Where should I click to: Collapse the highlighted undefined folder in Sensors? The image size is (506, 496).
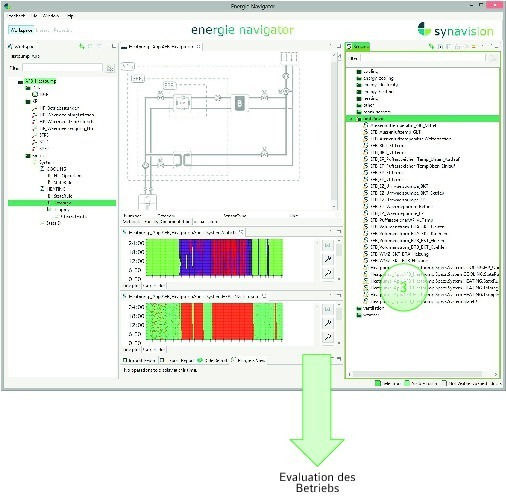[x=351, y=119]
